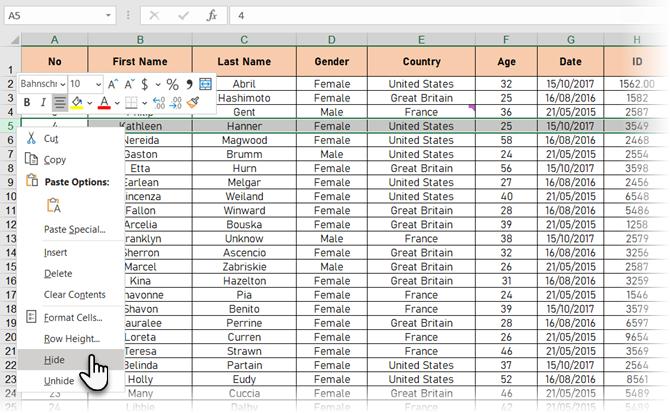670x413 pixels.
Task: Click the Name Box showing A5
Action: (54, 16)
